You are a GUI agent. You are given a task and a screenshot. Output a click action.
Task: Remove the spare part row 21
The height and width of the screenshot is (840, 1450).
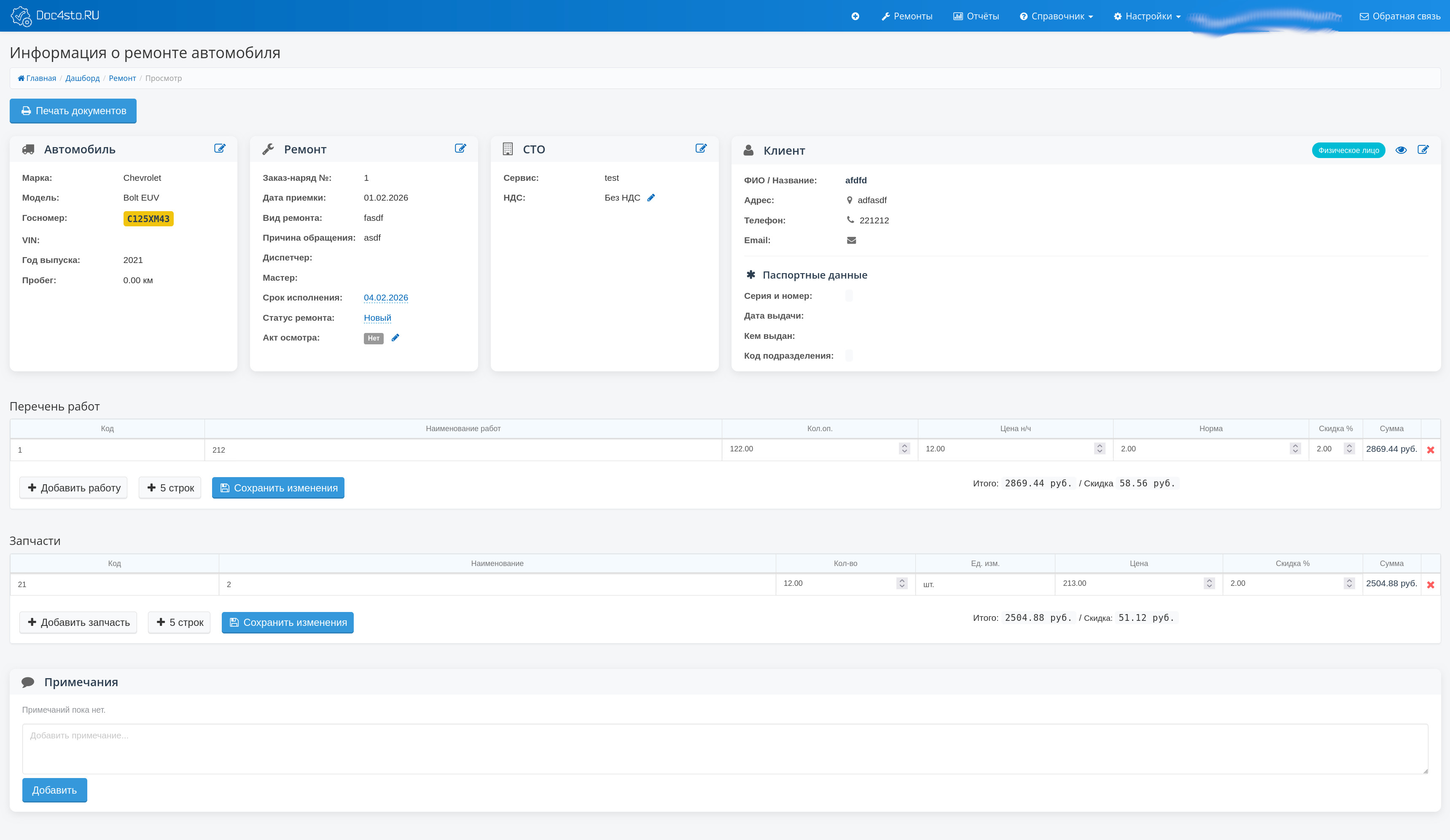pos(1431,585)
